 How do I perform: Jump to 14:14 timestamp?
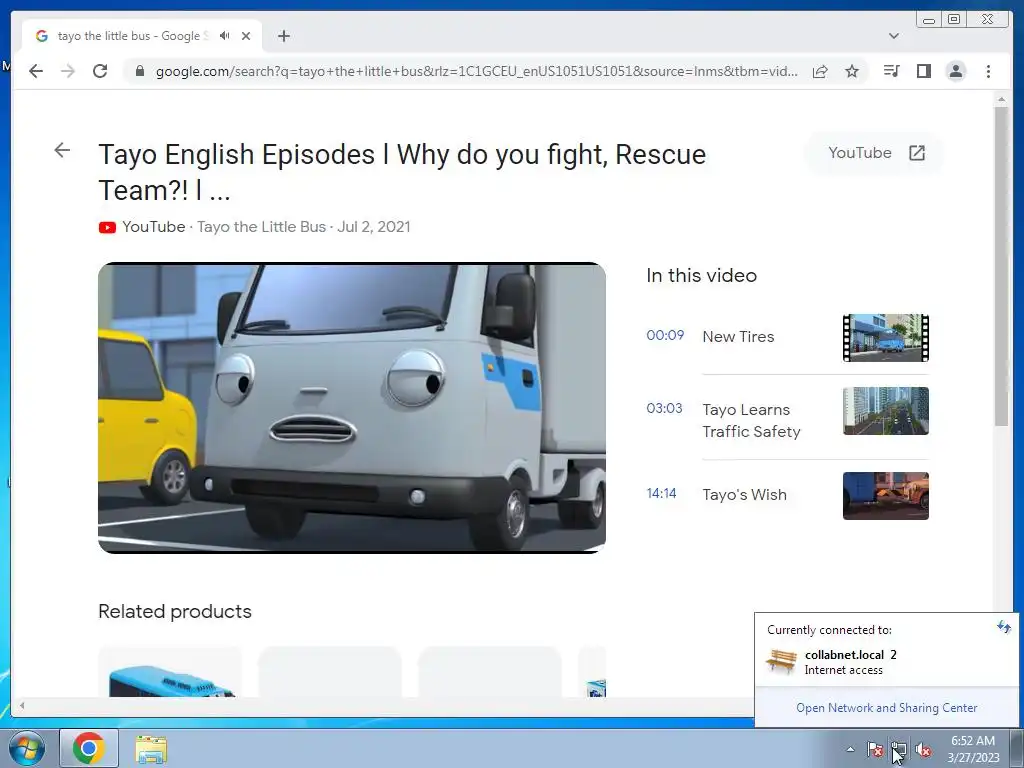(661, 493)
